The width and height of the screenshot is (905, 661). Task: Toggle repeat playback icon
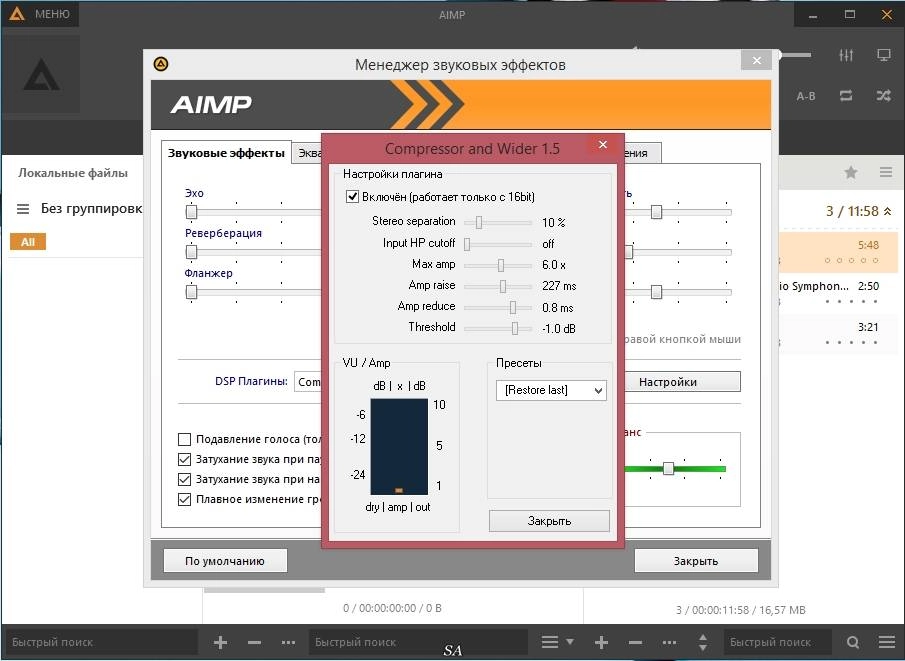pyautogui.click(x=846, y=96)
